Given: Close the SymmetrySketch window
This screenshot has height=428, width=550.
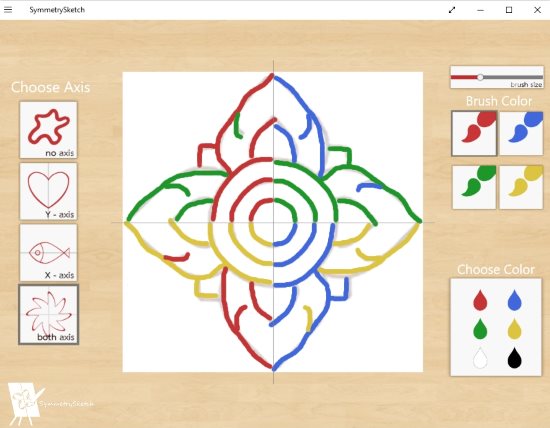Looking at the screenshot, I should [537, 10].
